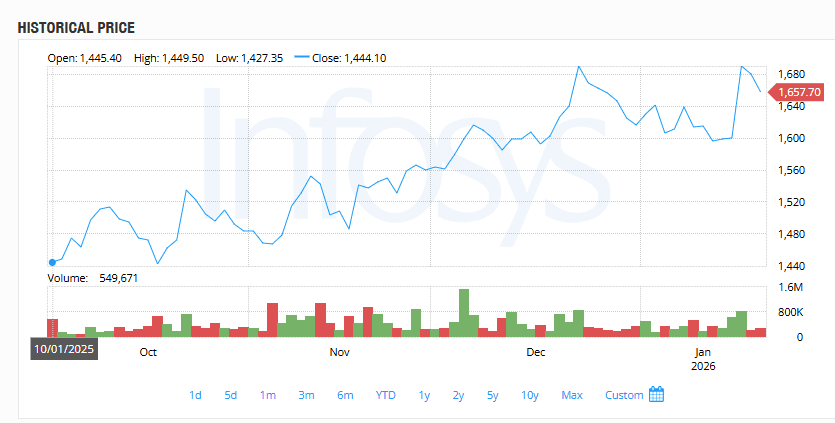Click the blue starting data point dot
Image resolution: width=835 pixels, height=423 pixels.
coord(52,262)
